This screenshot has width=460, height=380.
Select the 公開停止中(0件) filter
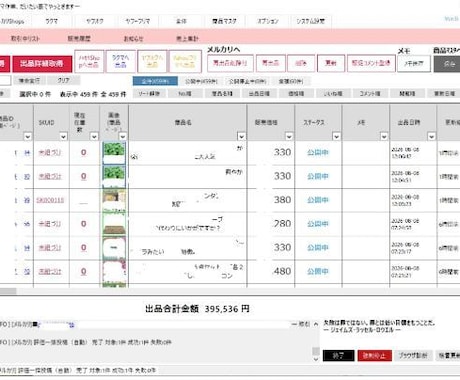pyautogui.click(x=247, y=81)
